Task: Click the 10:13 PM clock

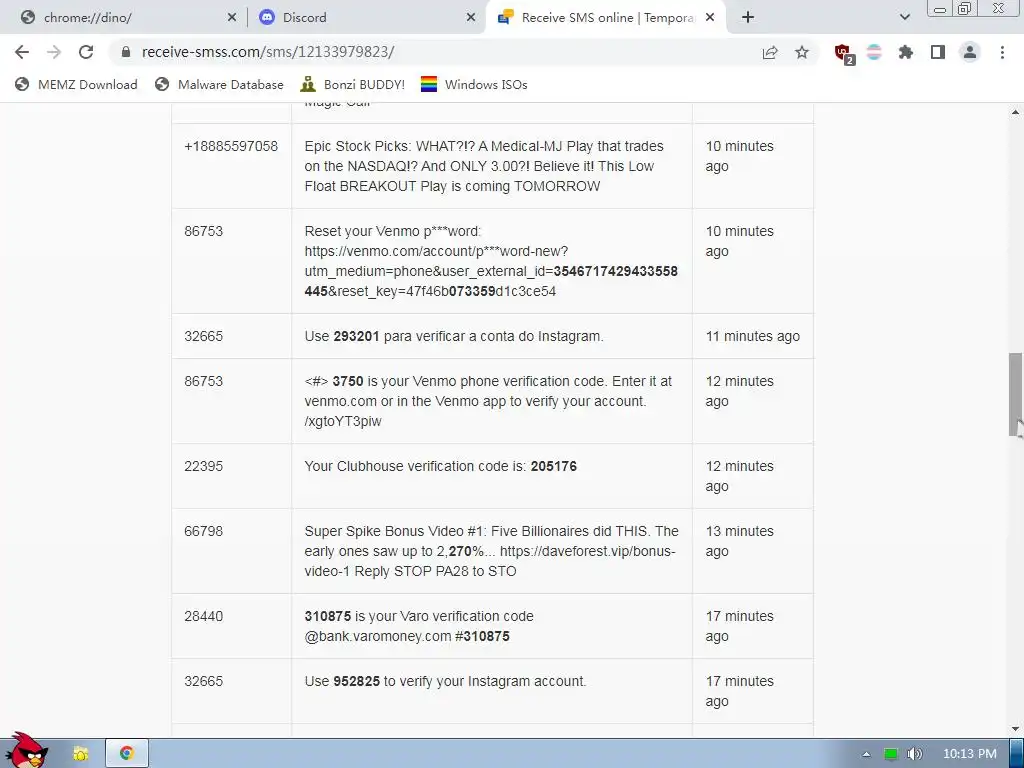Action: 970,754
